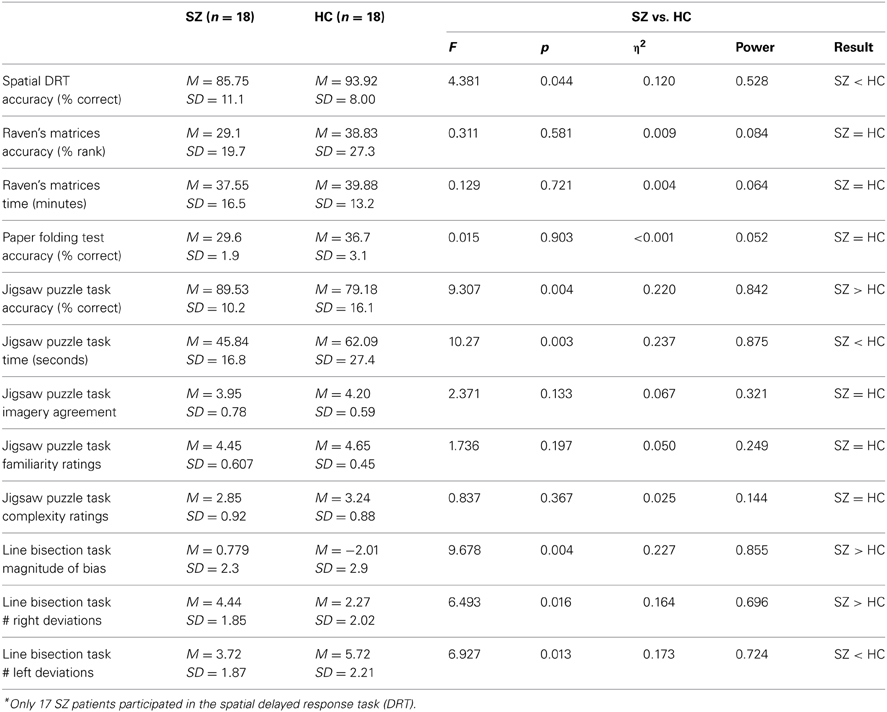Select the 'Raven's matrices time (minutes)' row label
The image size is (887, 712).
click(51, 194)
